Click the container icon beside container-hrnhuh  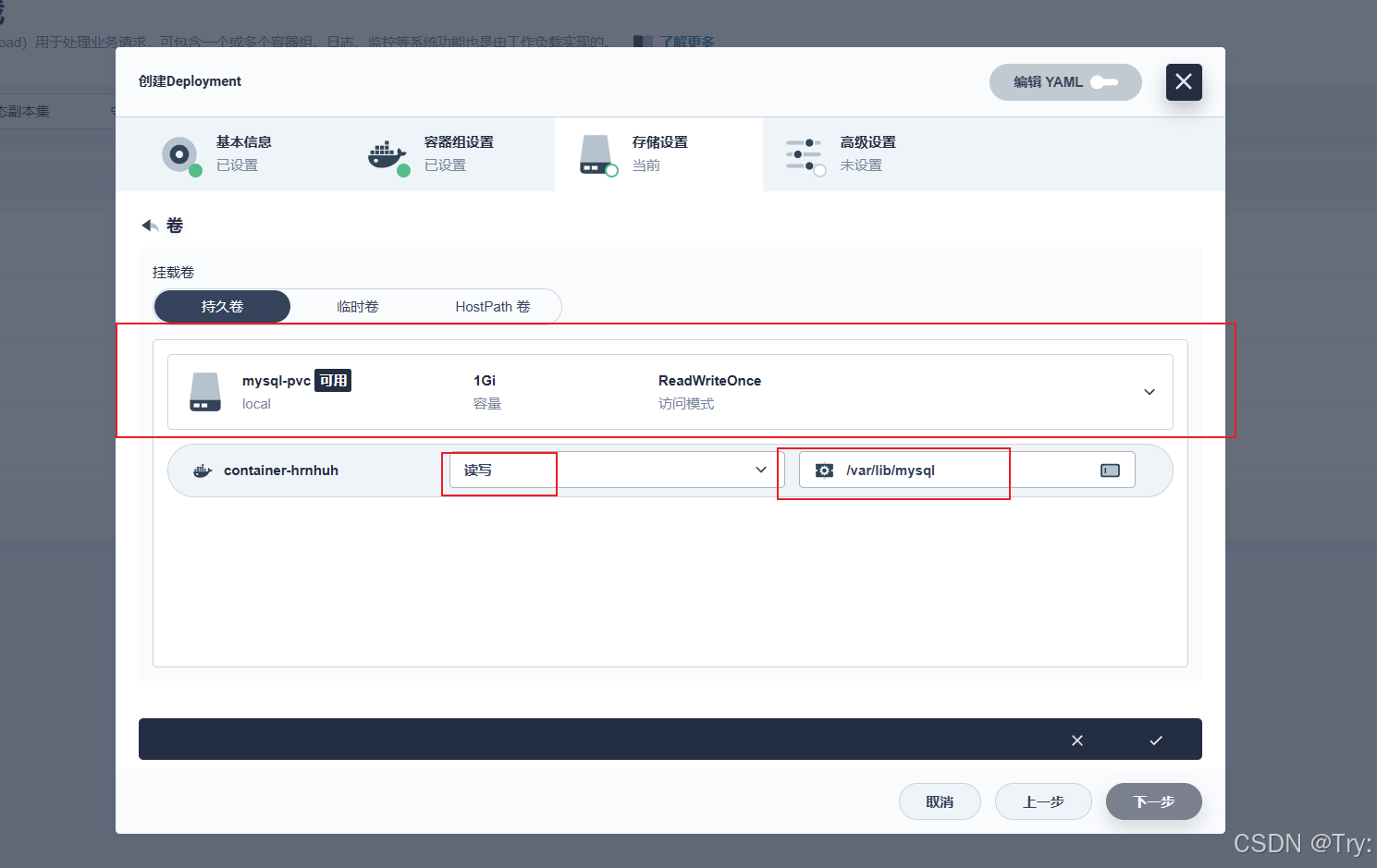(x=202, y=470)
